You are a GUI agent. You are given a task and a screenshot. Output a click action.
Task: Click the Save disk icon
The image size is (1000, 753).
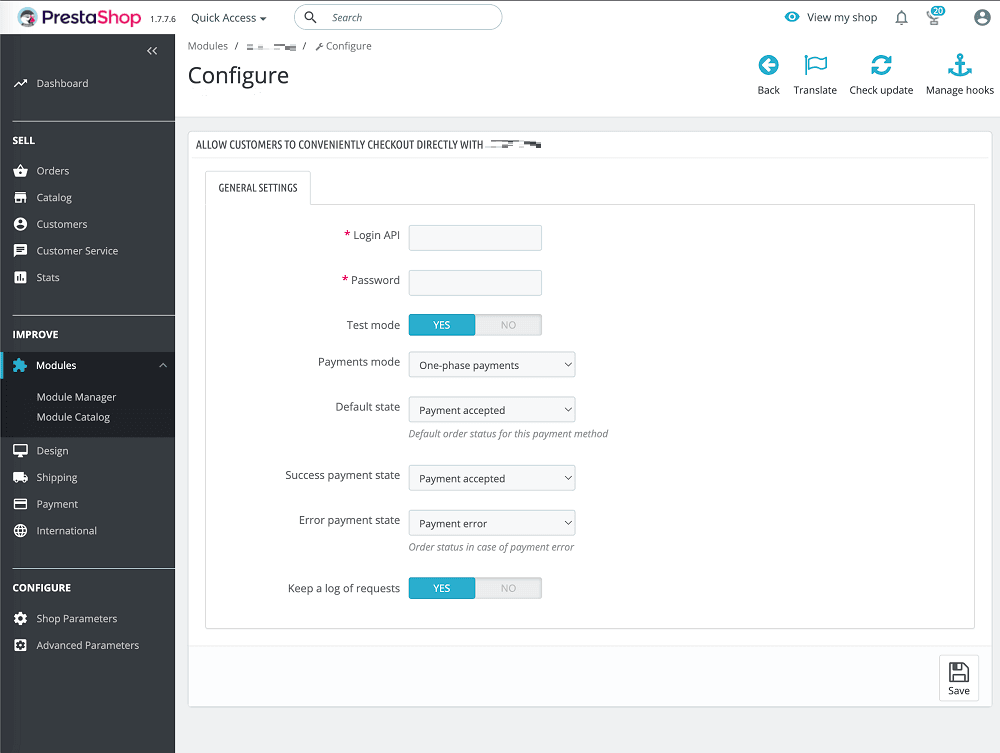958,671
